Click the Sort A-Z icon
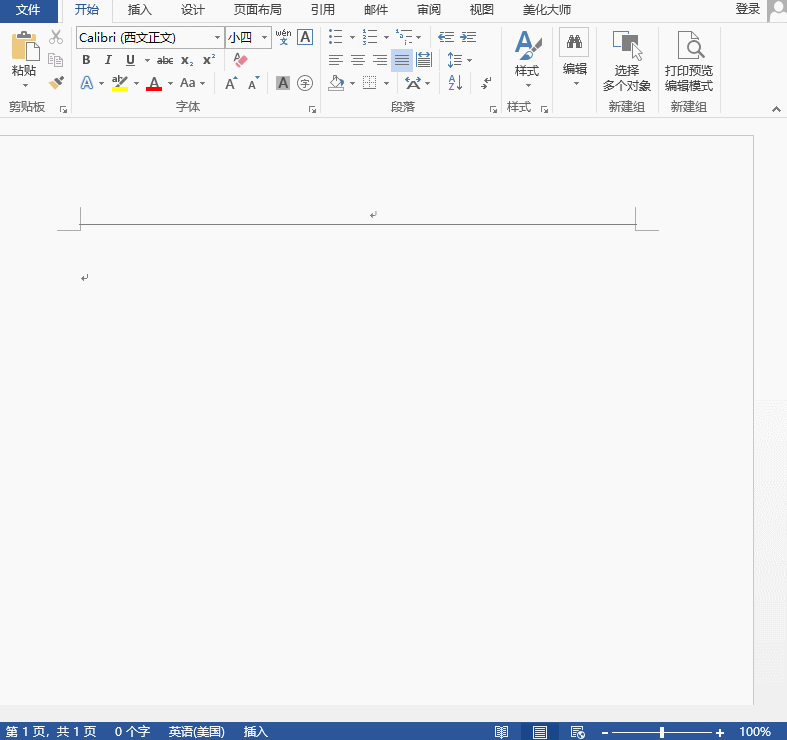This screenshot has height=740, width=787. click(454, 83)
